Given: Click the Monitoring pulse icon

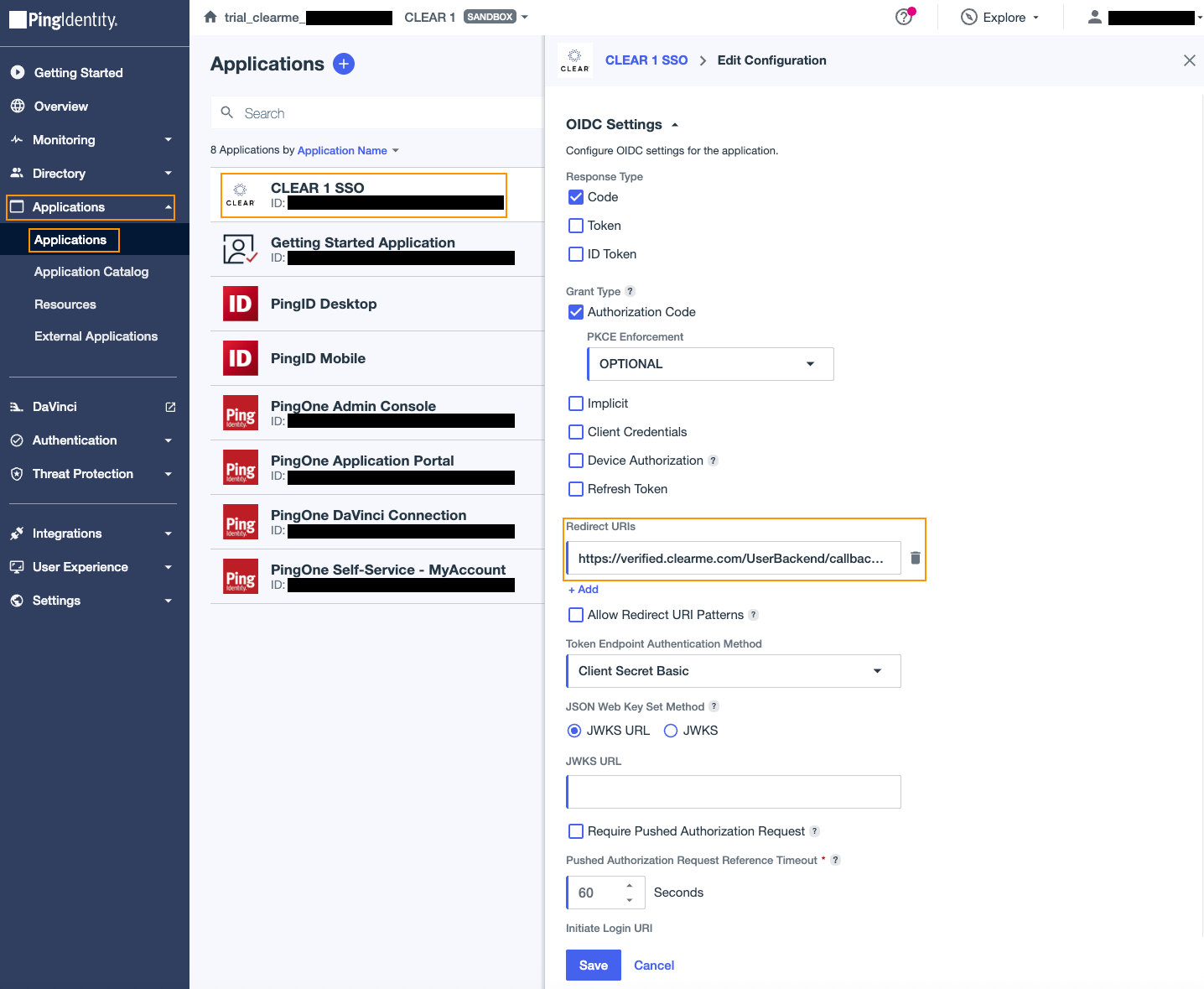Looking at the screenshot, I should pyautogui.click(x=17, y=140).
